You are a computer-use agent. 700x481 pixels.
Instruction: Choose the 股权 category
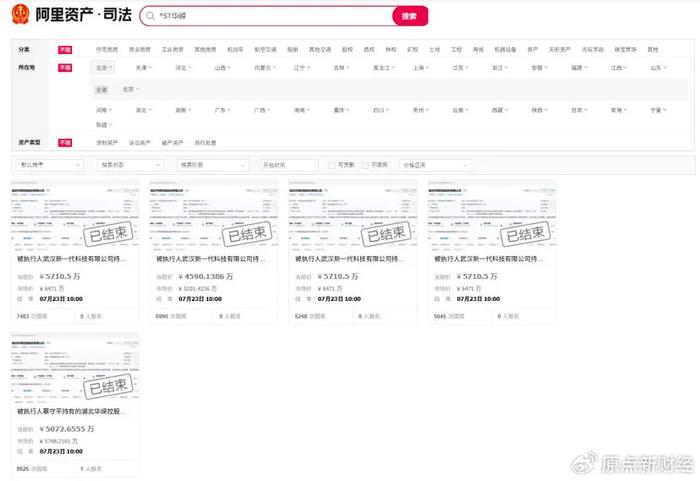tap(347, 50)
